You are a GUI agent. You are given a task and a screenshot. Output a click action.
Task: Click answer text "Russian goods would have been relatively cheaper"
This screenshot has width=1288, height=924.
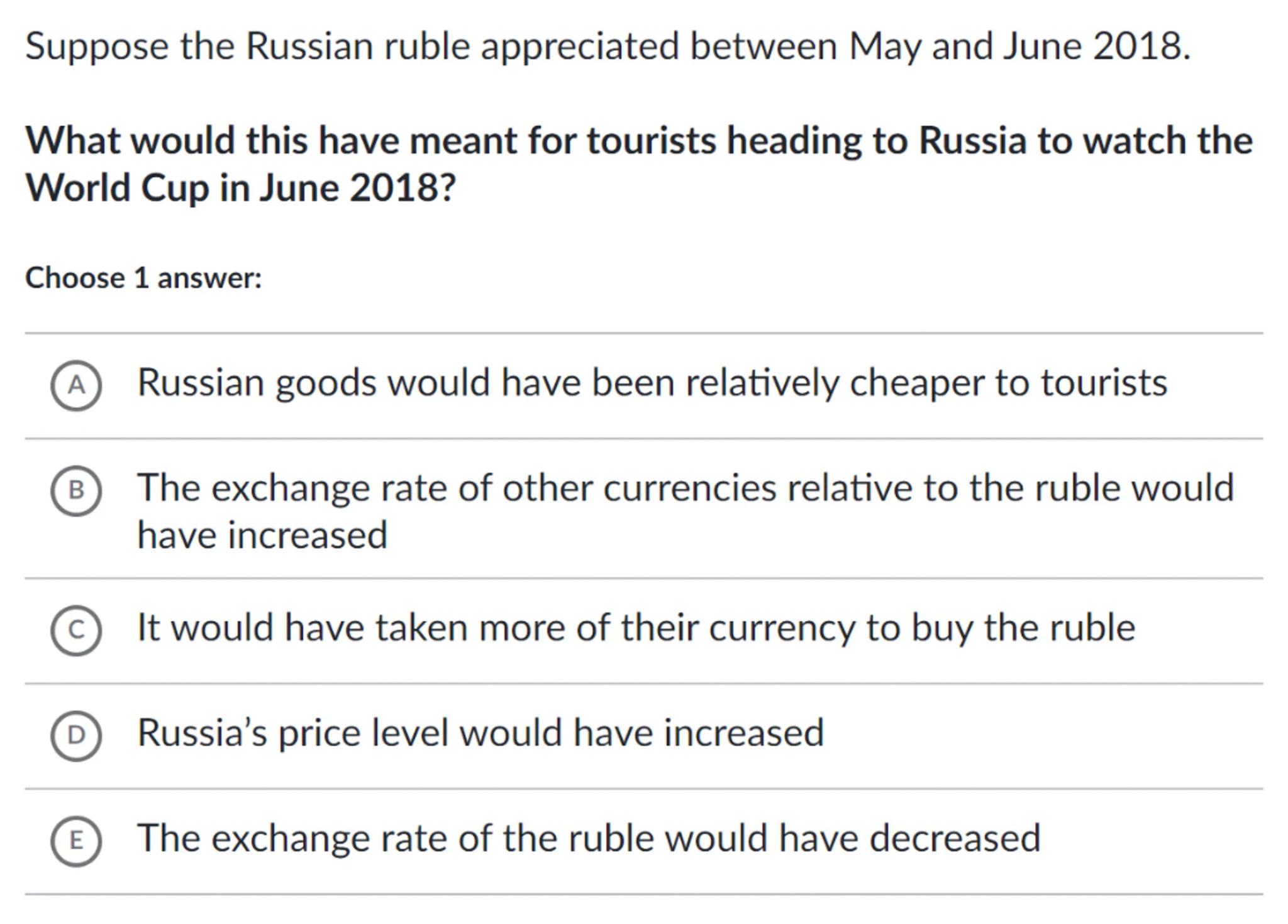(652, 383)
